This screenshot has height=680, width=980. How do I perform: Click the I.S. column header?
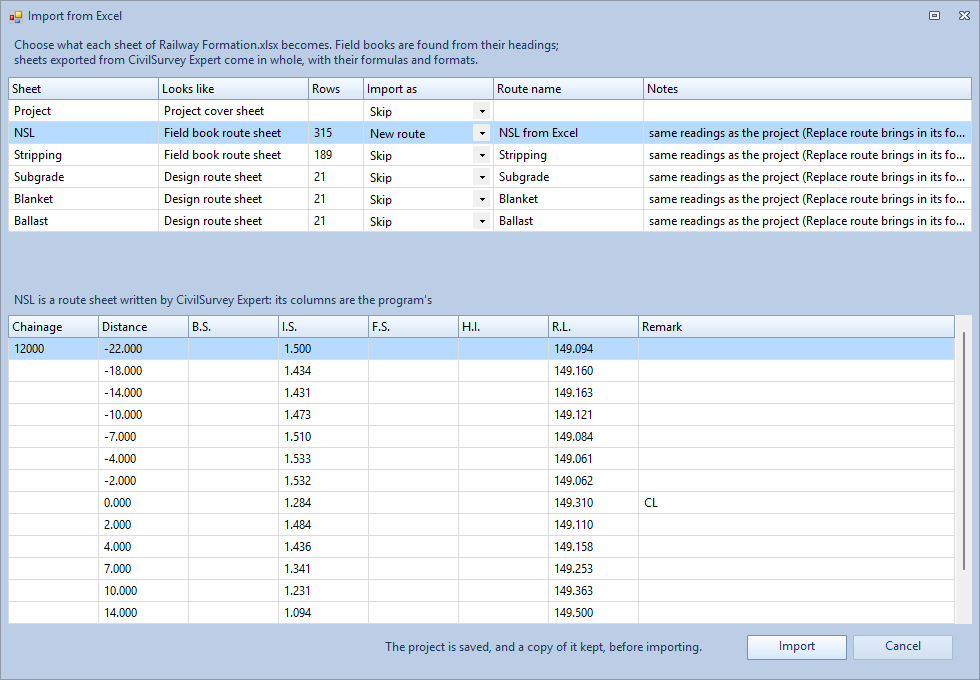[323, 327]
